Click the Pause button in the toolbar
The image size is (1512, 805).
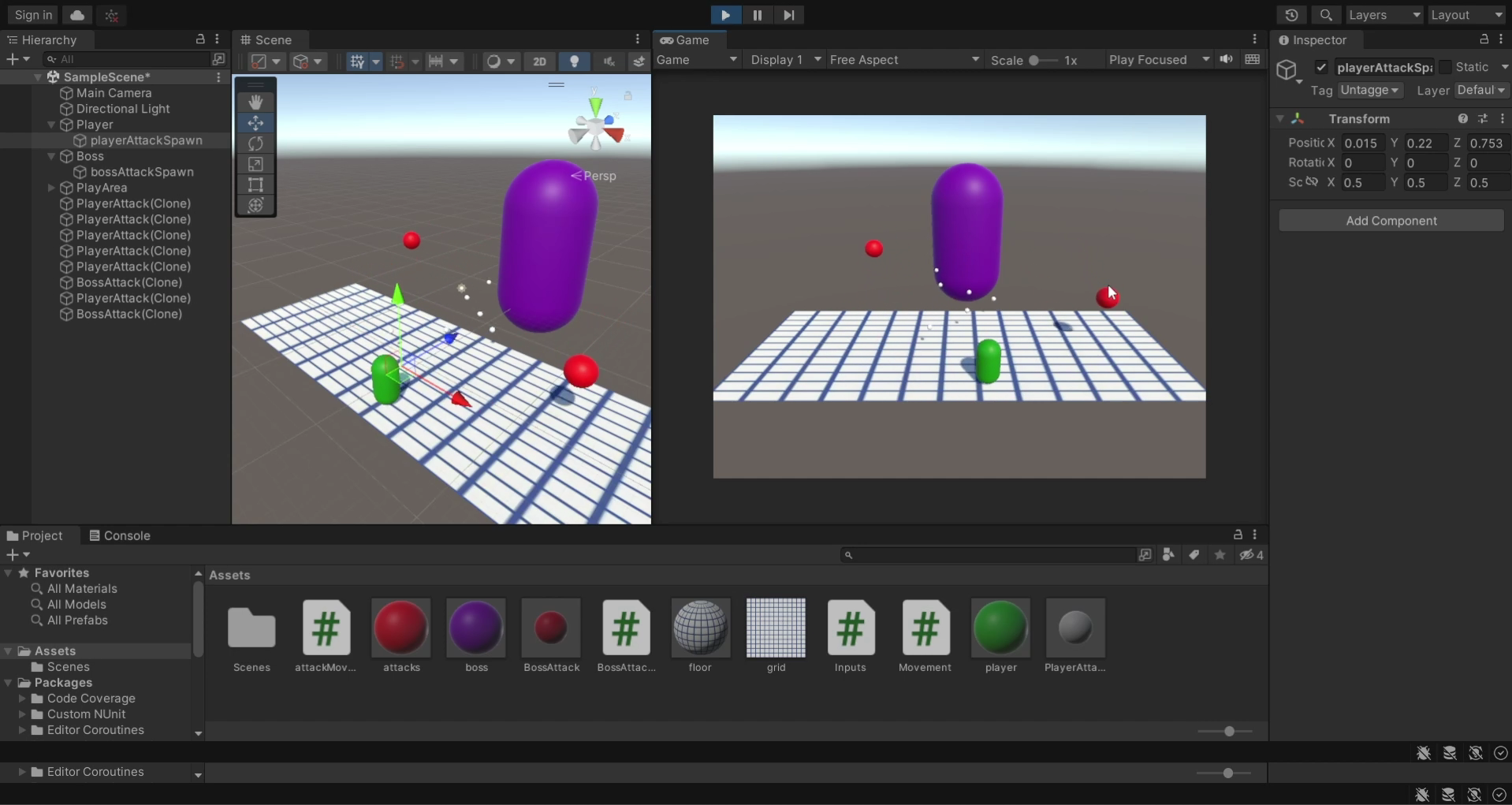757,15
